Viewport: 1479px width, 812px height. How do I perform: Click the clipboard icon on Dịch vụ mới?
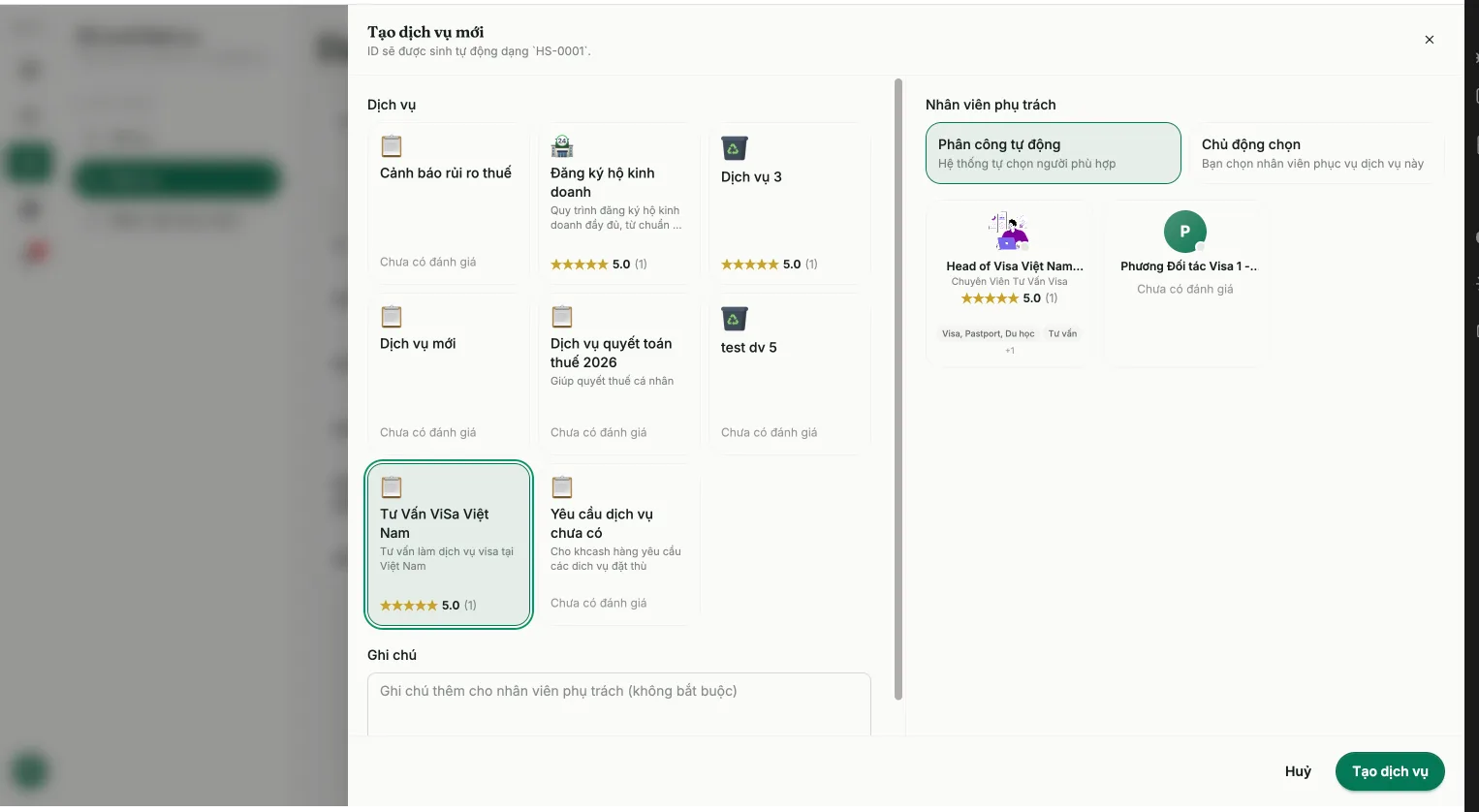click(392, 317)
